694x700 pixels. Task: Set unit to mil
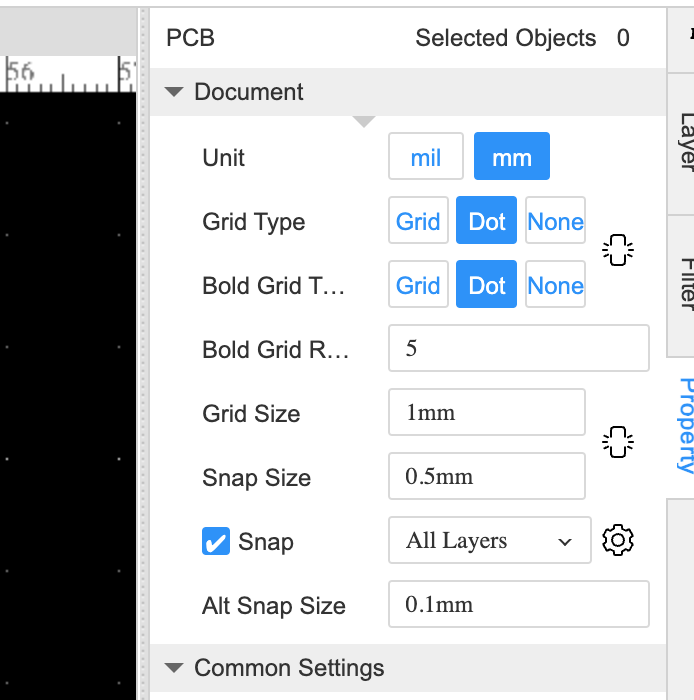pyautogui.click(x=426, y=156)
